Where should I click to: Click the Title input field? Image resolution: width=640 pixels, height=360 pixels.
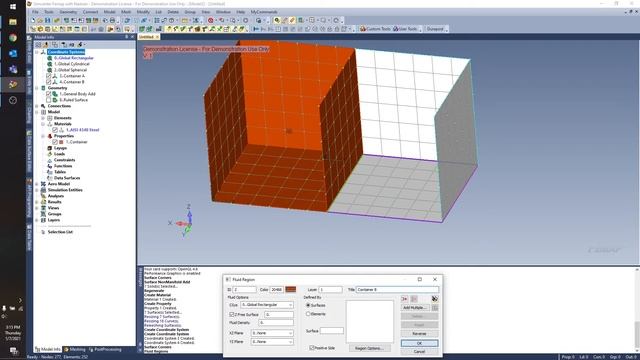[398, 289]
